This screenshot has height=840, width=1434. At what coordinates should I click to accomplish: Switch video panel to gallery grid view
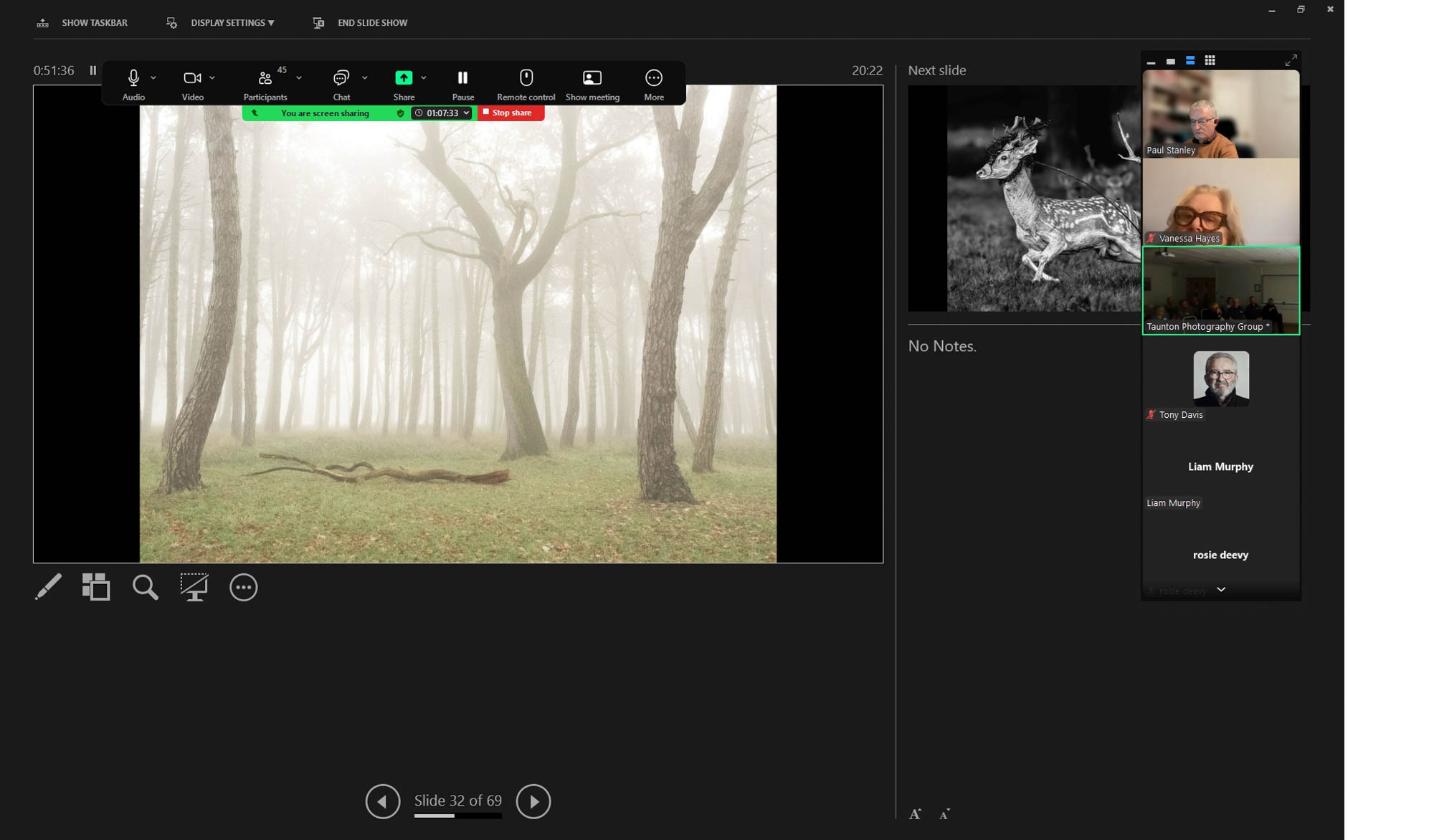click(x=1210, y=61)
